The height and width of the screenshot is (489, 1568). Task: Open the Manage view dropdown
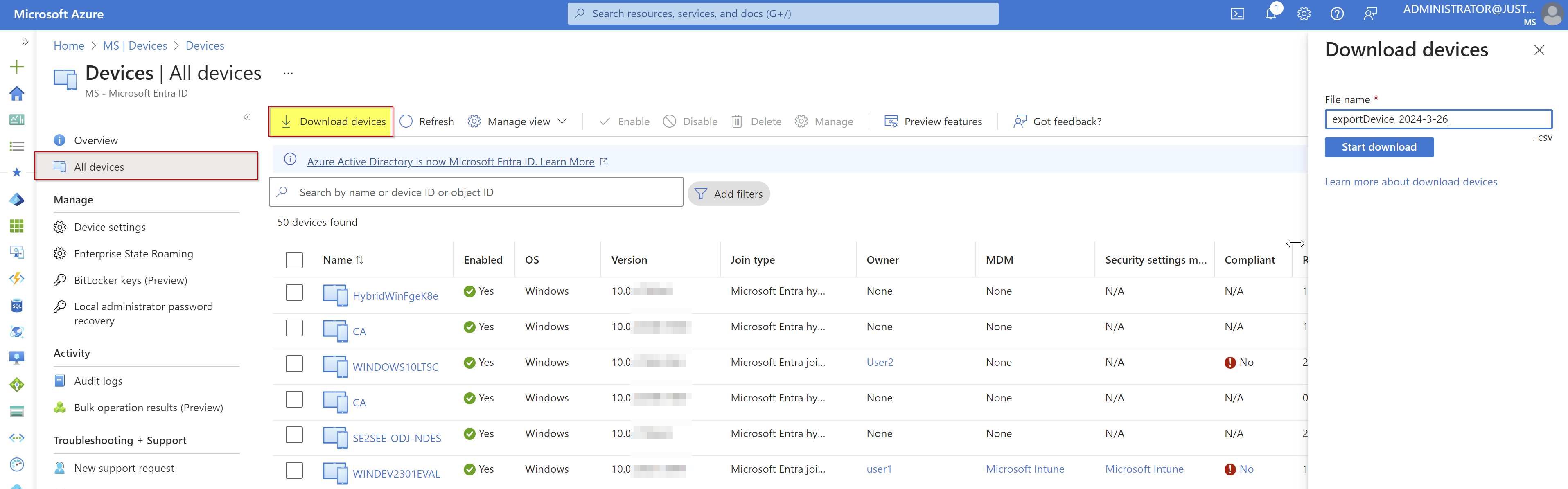coord(517,121)
